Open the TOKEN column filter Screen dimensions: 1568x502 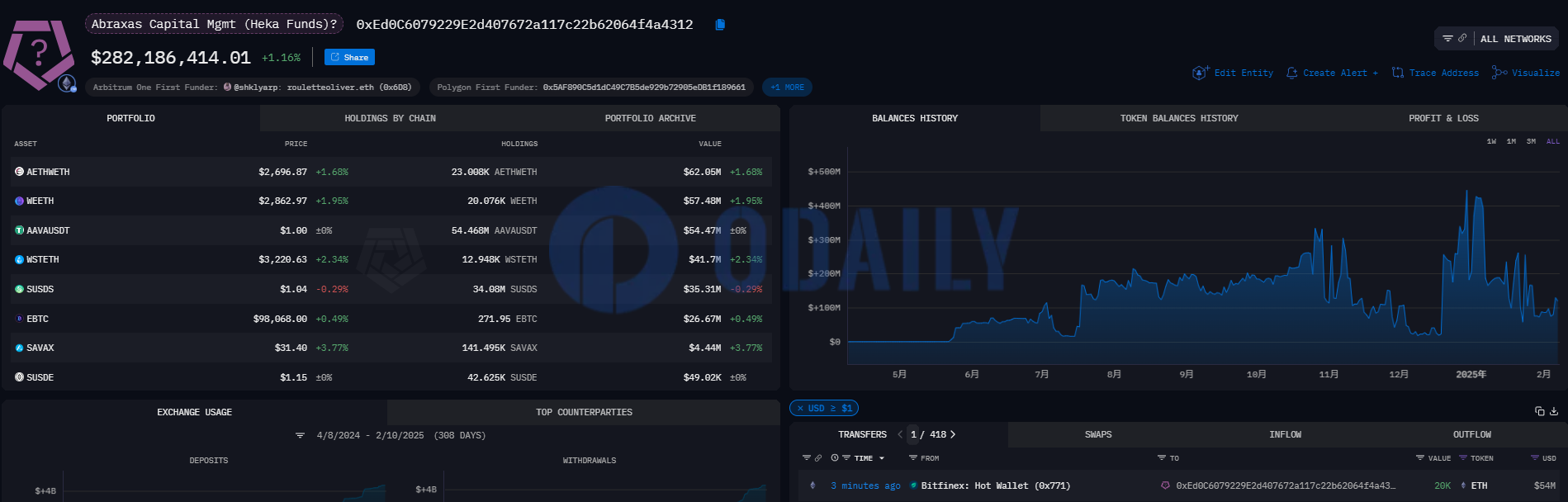[x=1463, y=458]
